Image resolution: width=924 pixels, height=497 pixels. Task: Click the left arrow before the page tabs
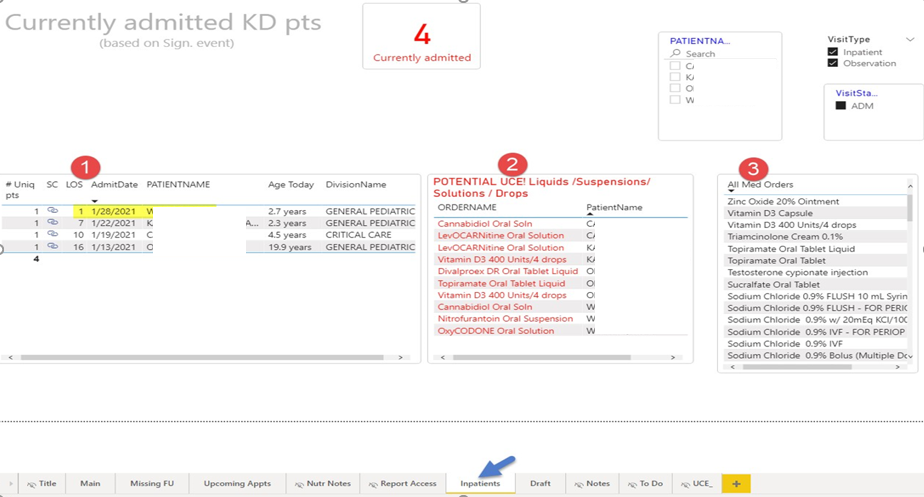(12, 484)
